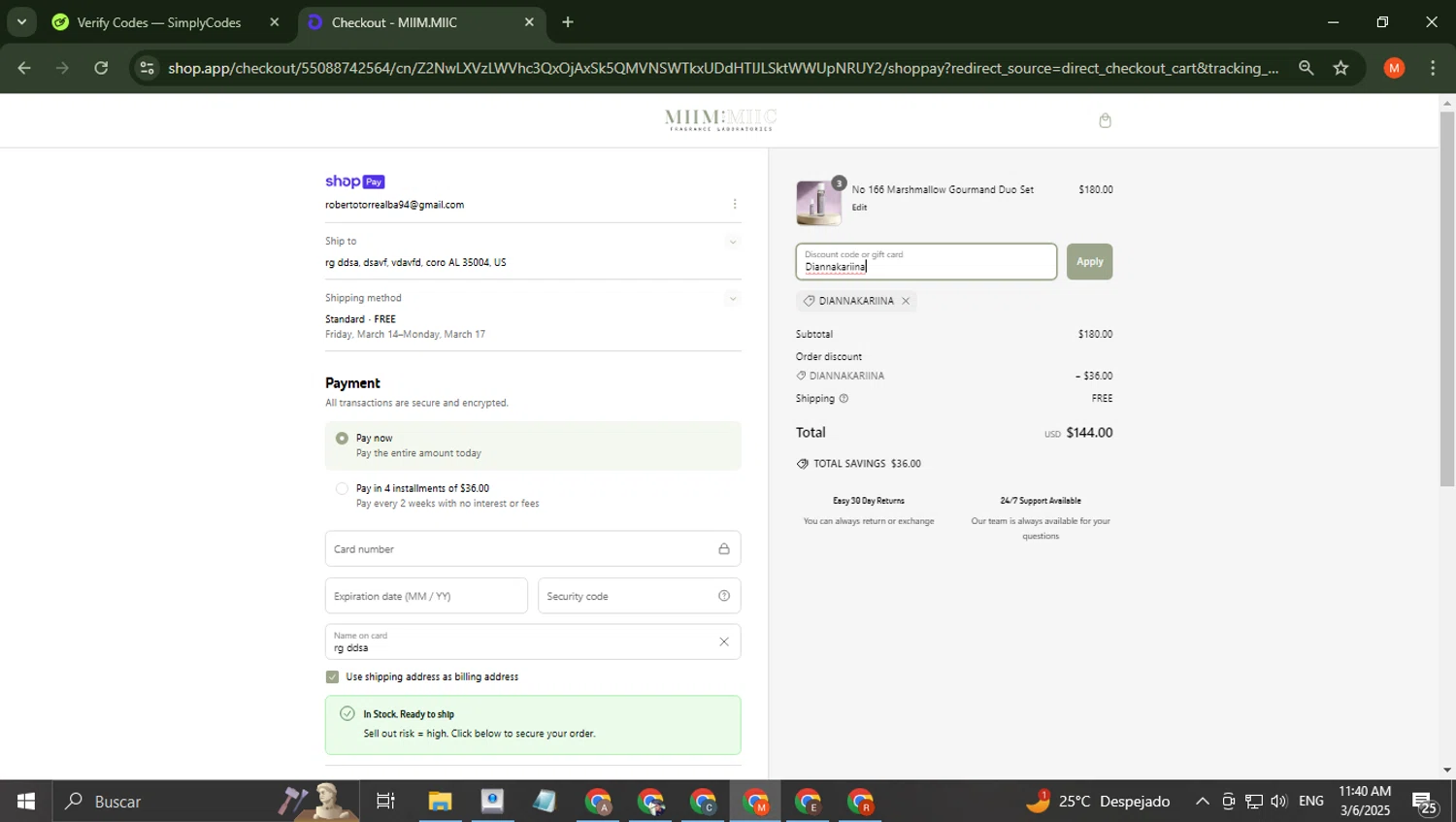
Task: Click the card number lock icon
Action: [724, 549]
